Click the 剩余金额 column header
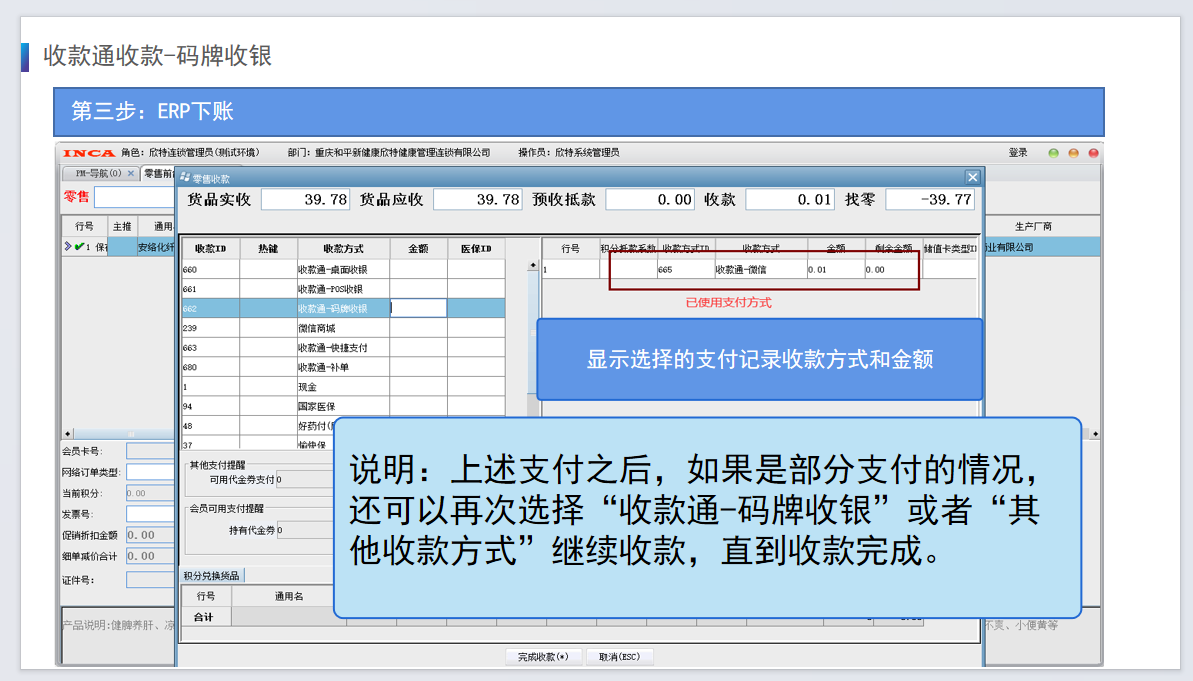 [x=893, y=249]
